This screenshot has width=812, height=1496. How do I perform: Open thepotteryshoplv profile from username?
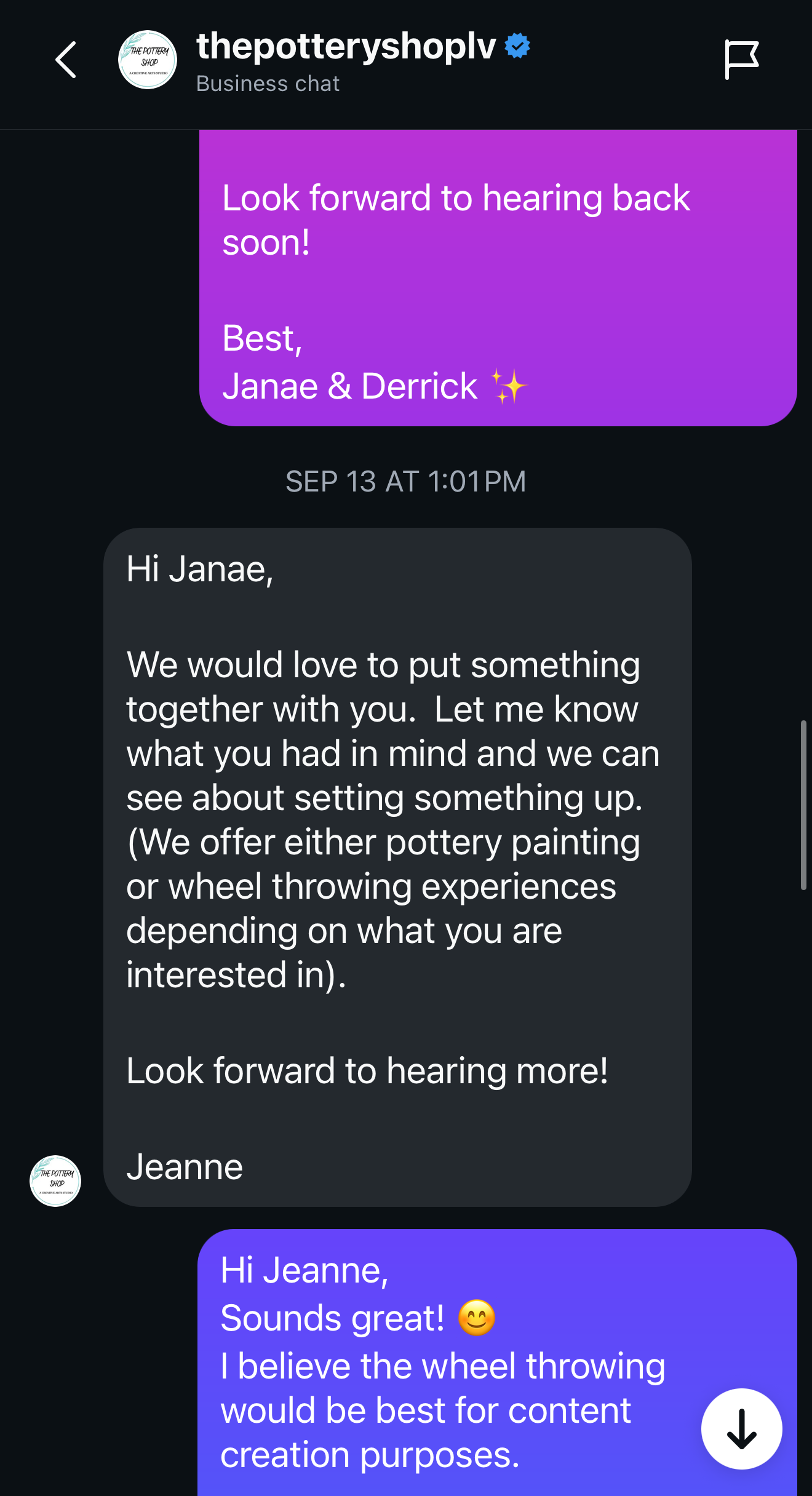click(346, 46)
